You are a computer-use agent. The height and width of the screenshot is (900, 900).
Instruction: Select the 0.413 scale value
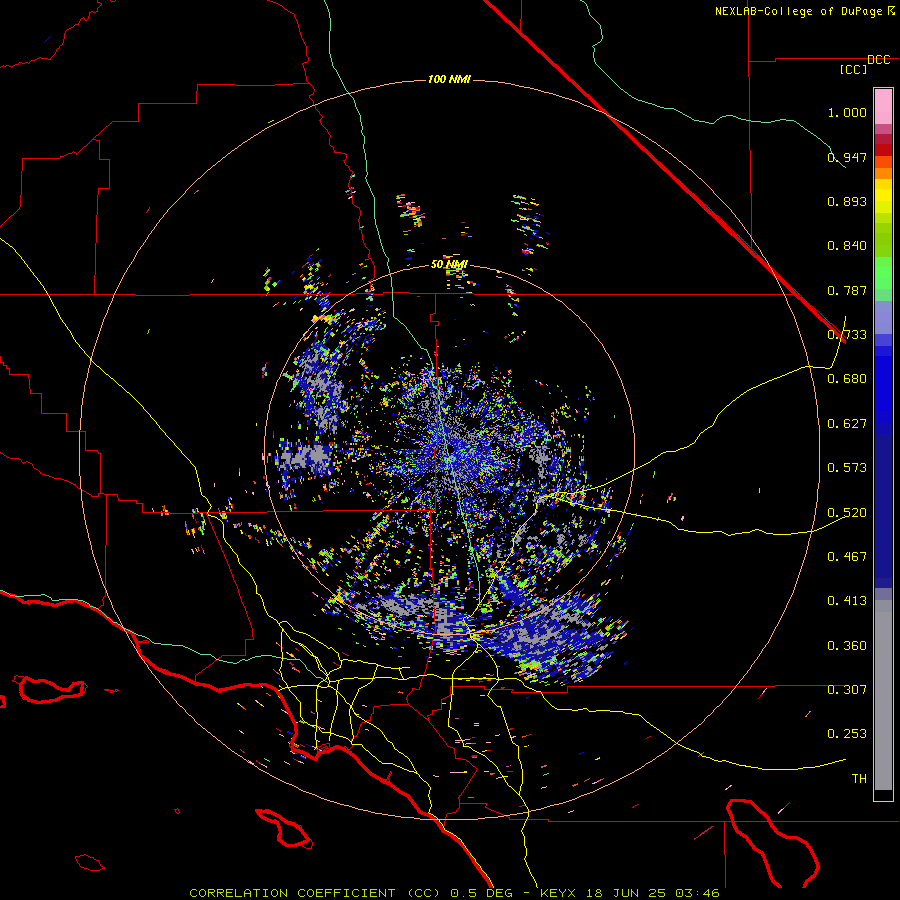(x=847, y=601)
